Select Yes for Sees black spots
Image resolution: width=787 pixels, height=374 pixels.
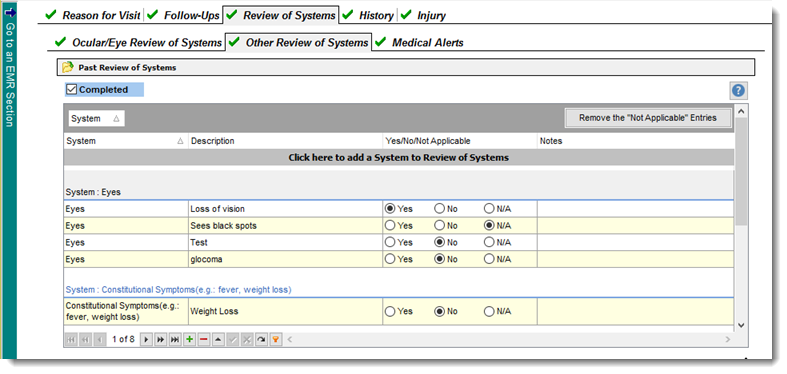tap(389, 226)
